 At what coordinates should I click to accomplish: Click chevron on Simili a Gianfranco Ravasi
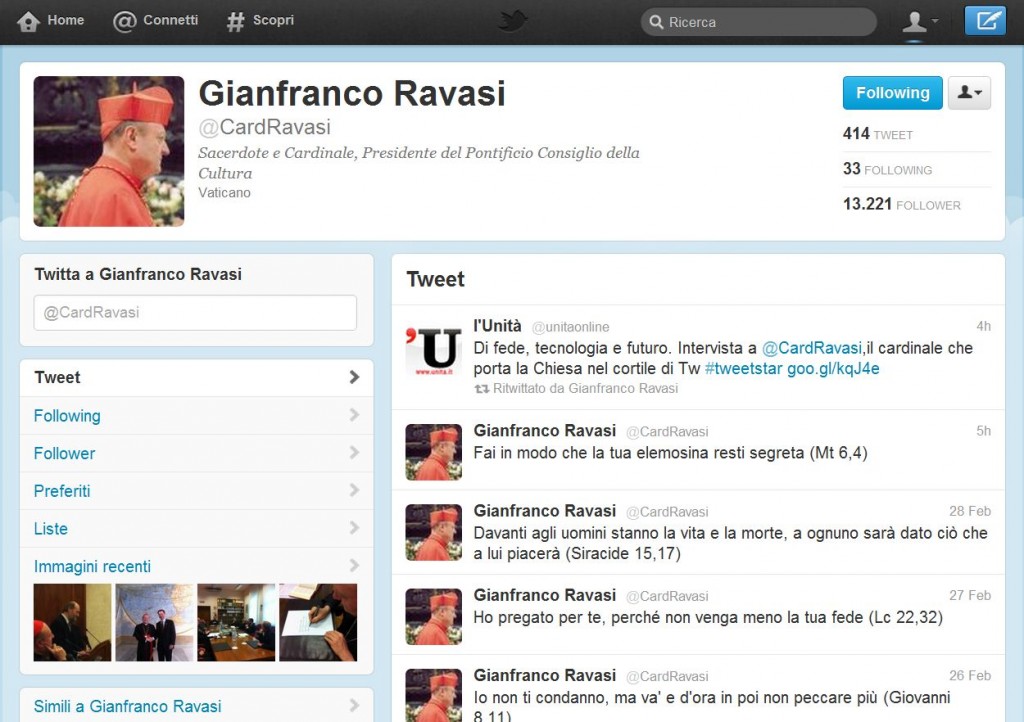coord(354,706)
